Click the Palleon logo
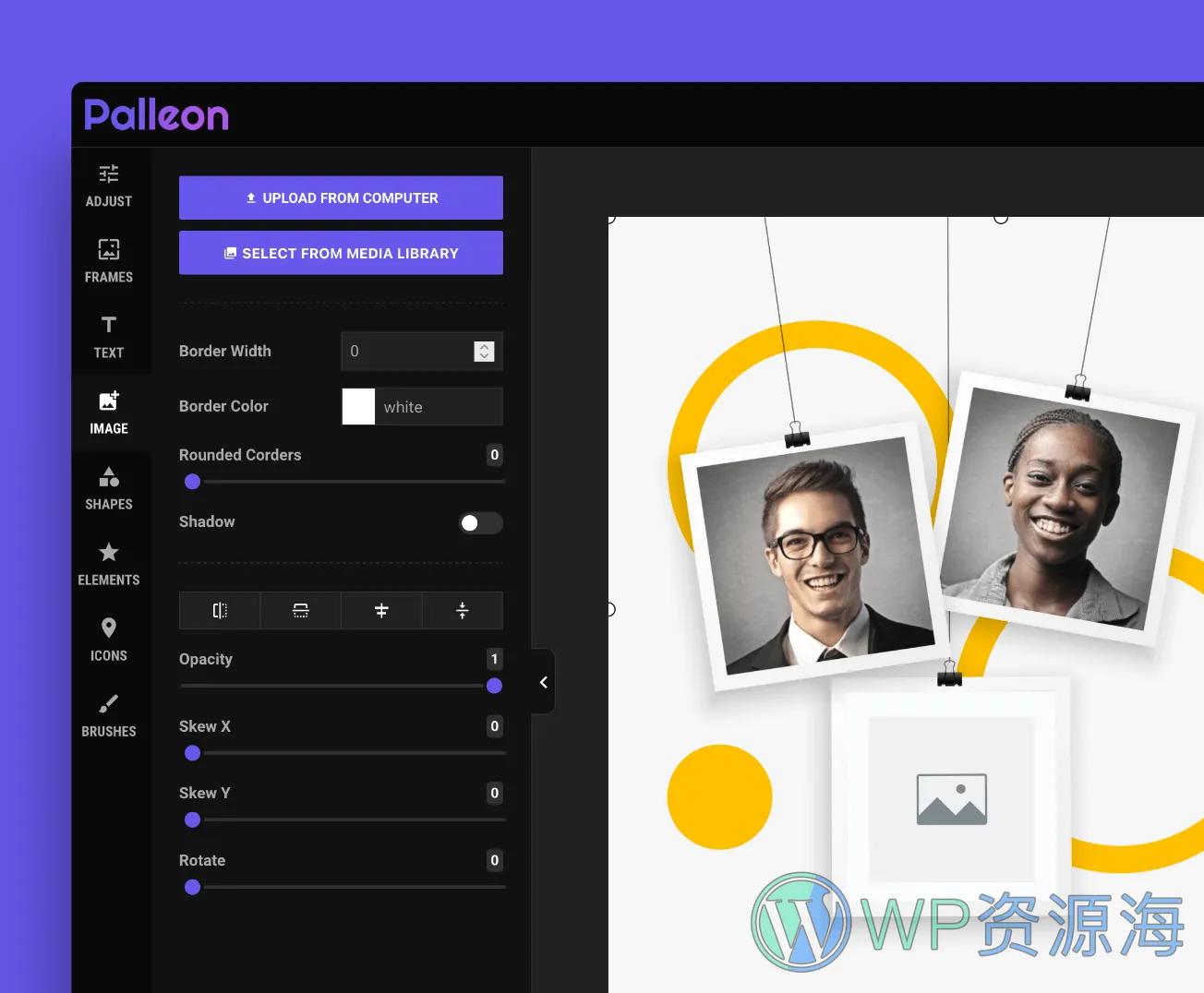The width and height of the screenshot is (1204, 993). coord(155,114)
